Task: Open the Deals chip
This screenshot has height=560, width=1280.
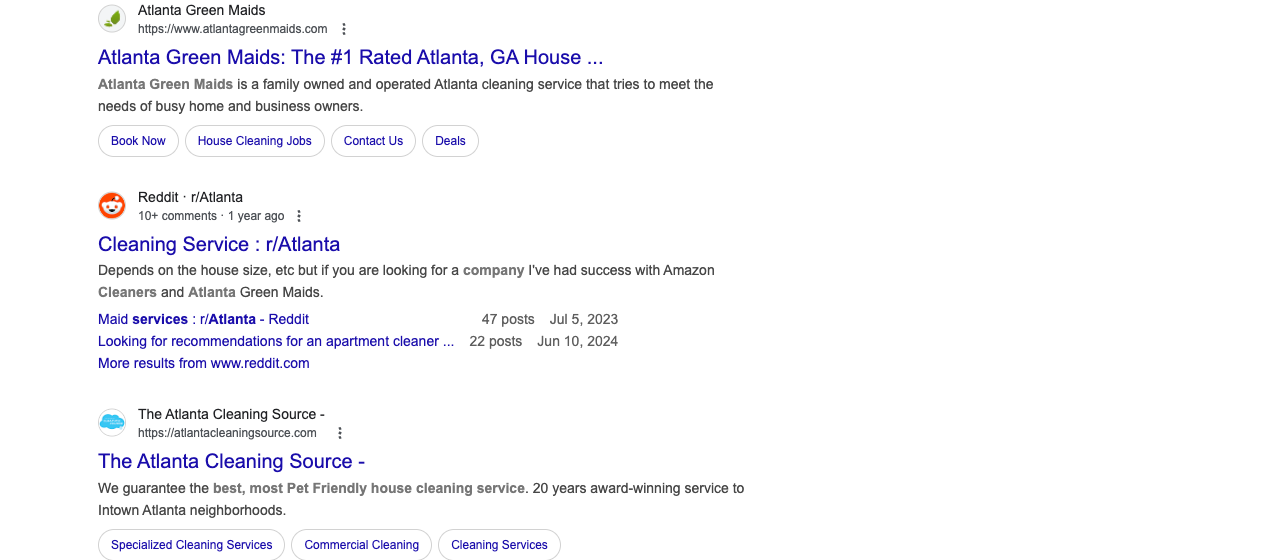Action: click(x=450, y=141)
